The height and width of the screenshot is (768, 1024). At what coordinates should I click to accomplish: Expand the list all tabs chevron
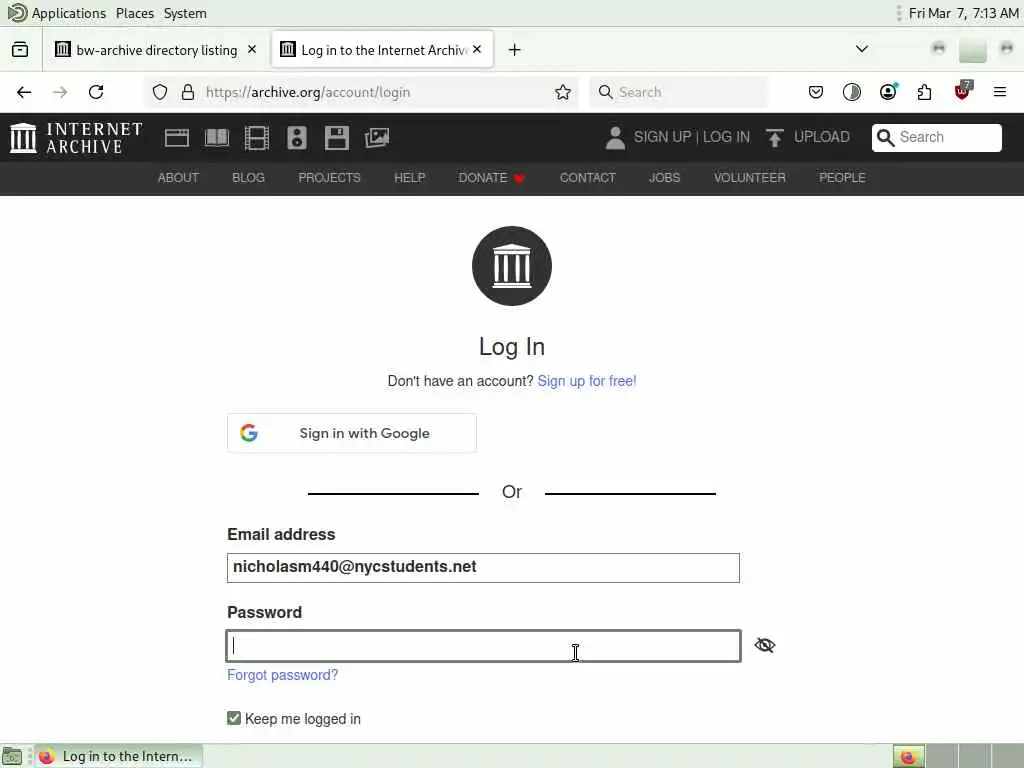point(862,49)
